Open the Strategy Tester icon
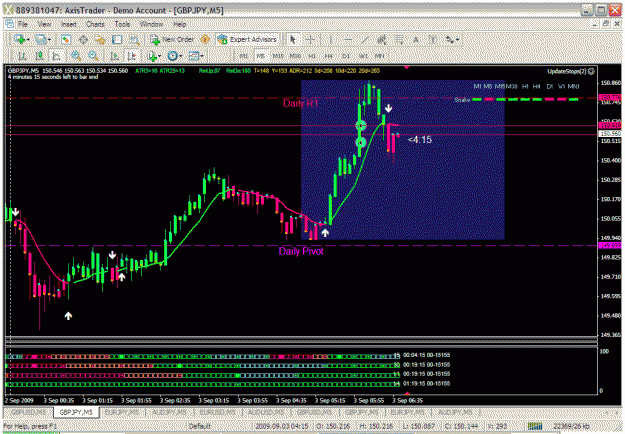The width and height of the screenshot is (625, 434). pos(134,39)
